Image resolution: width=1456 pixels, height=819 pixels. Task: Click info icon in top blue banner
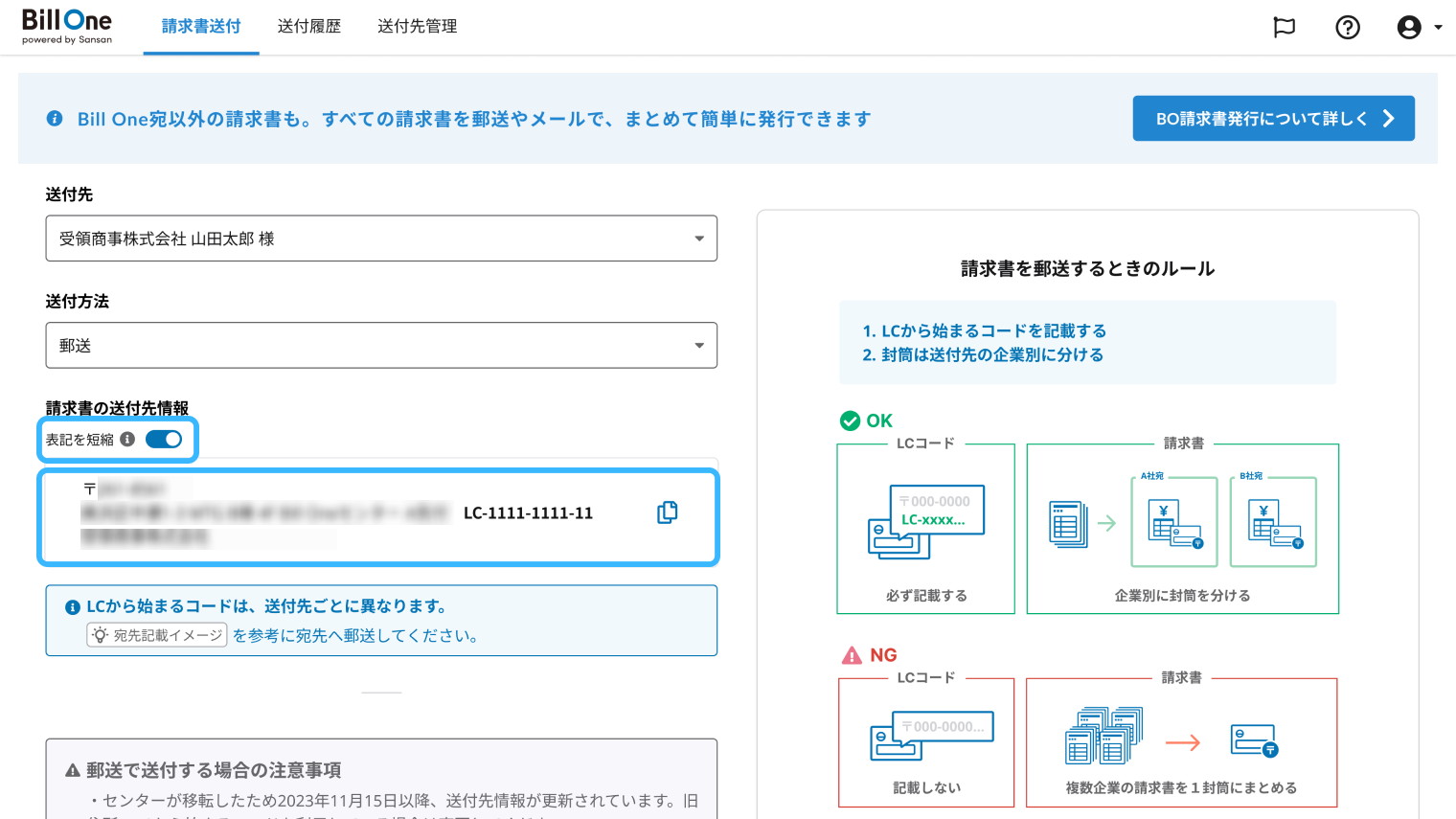55,119
